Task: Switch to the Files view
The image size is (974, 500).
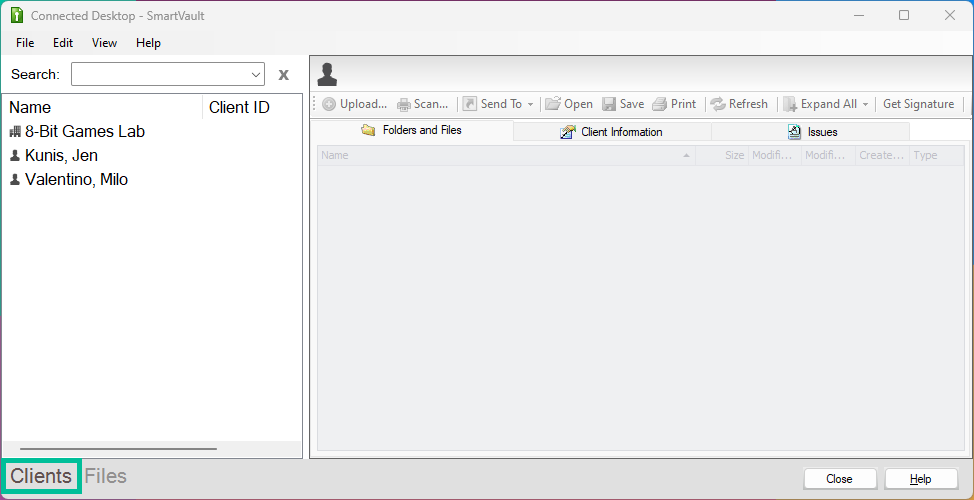Action: click(106, 476)
